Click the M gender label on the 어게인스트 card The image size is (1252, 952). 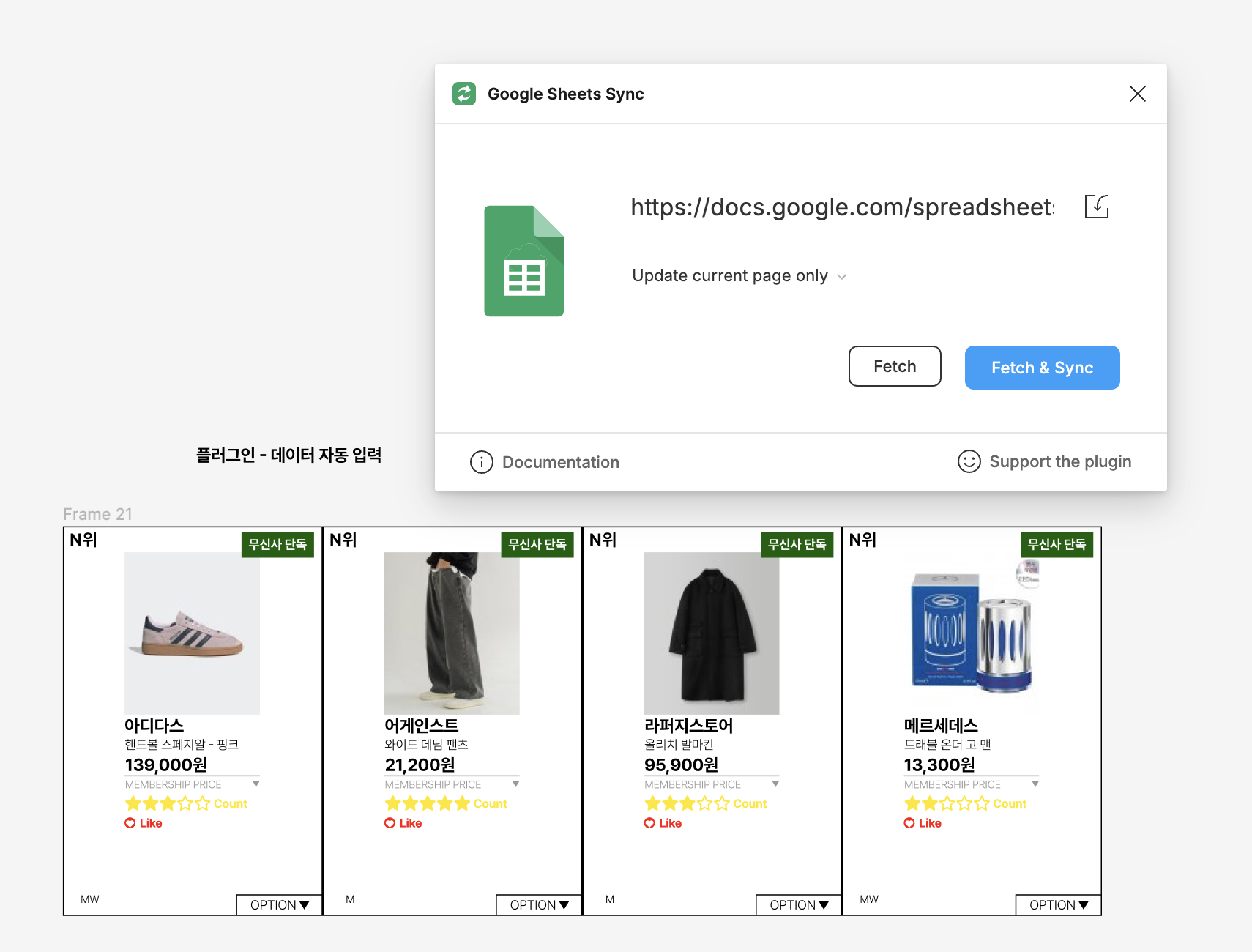pos(350,899)
